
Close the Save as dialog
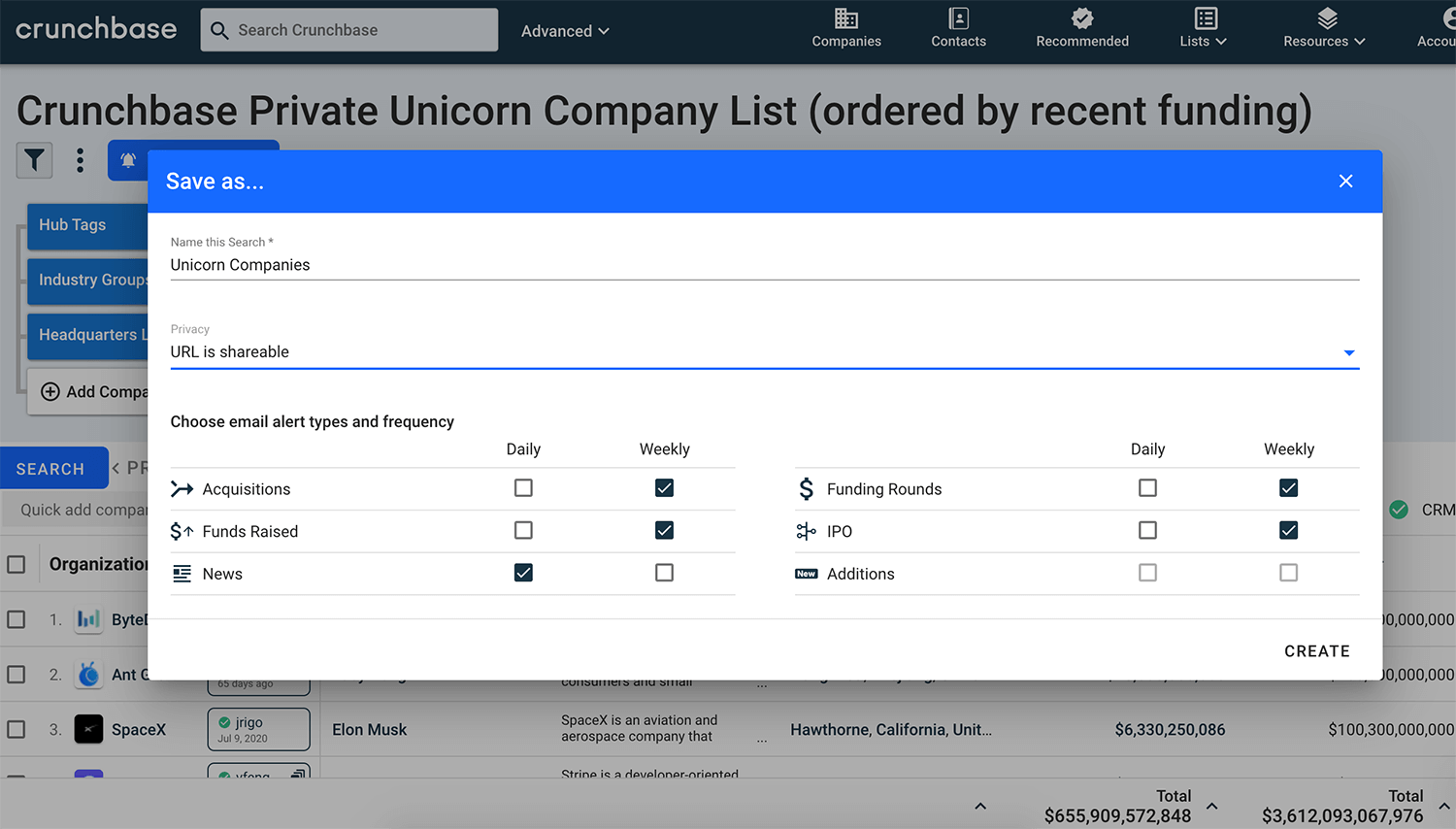tap(1345, 182)
